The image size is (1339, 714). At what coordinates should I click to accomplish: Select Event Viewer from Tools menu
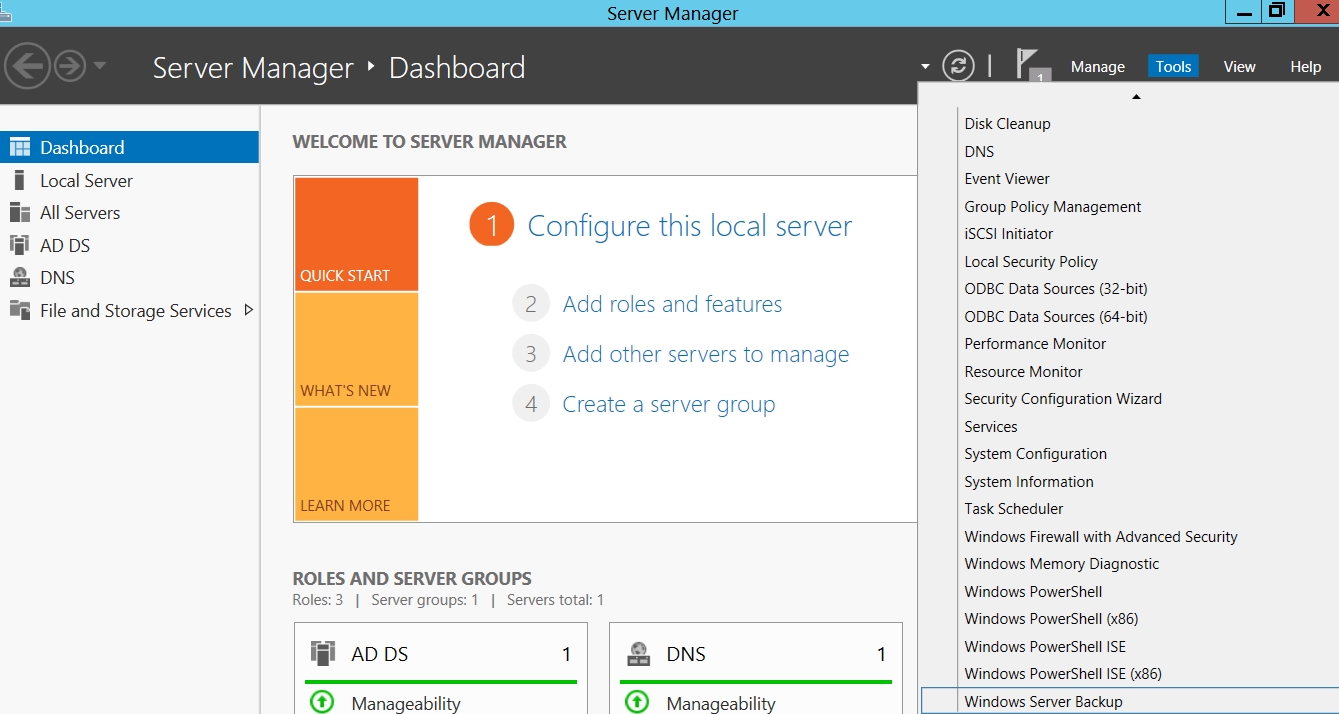tap(1006, 179)
